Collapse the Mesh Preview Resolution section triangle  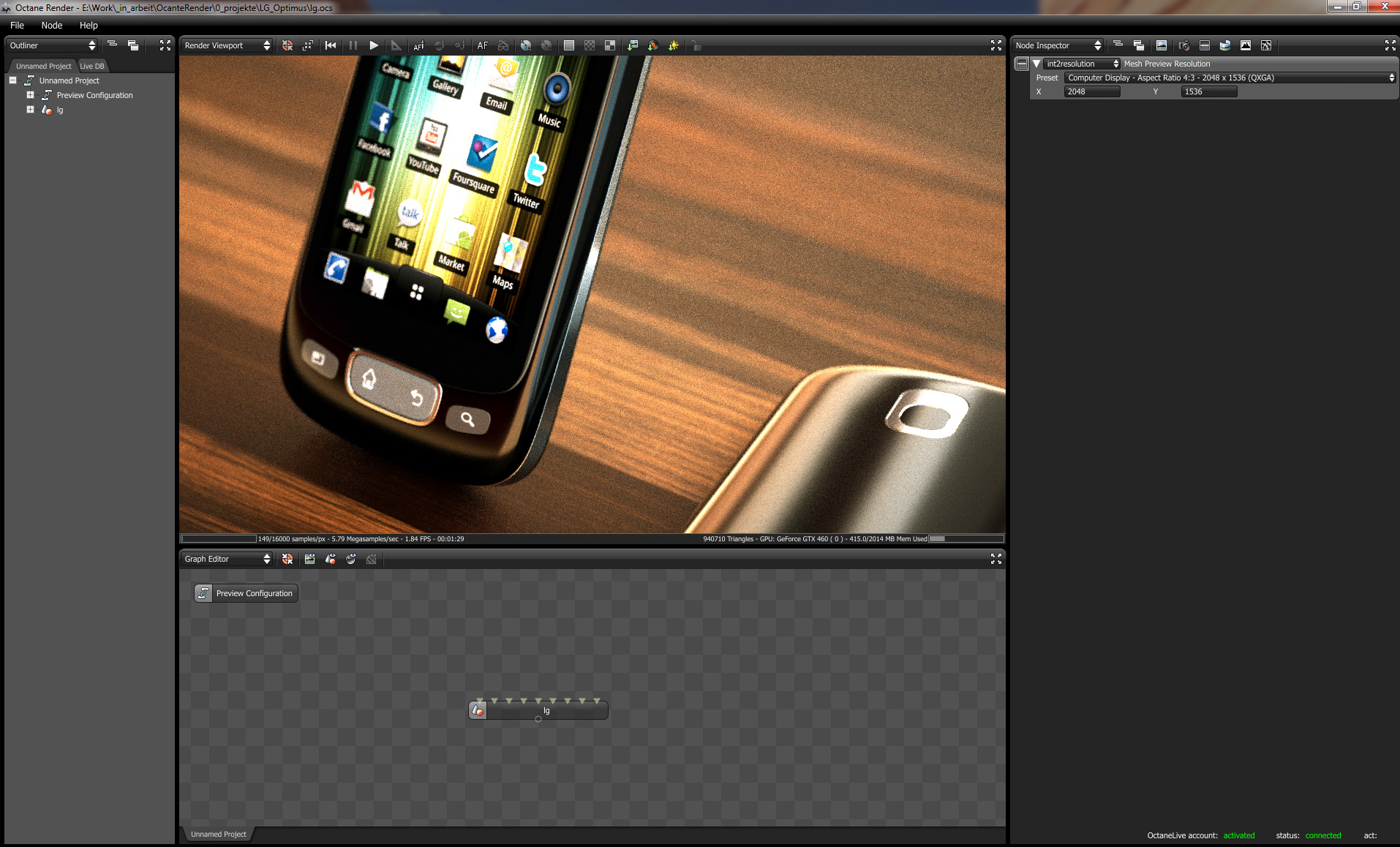(1036, 64)
